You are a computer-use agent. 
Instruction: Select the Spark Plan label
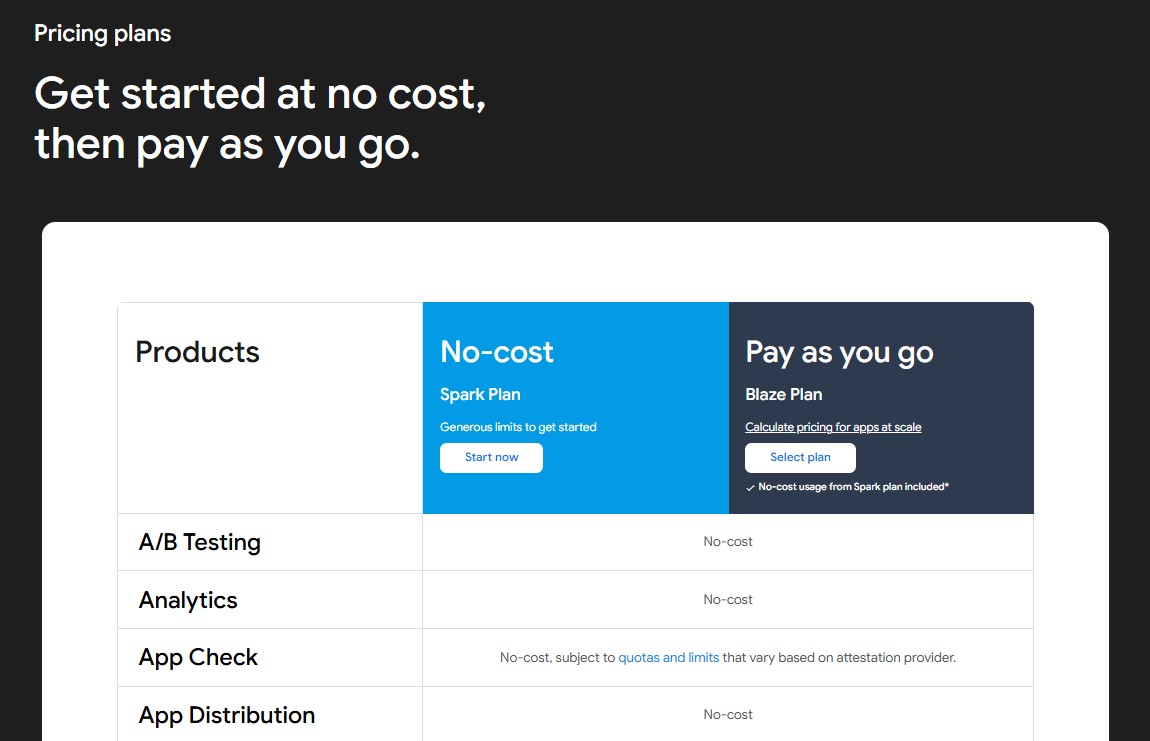click(x=480, y=394)
